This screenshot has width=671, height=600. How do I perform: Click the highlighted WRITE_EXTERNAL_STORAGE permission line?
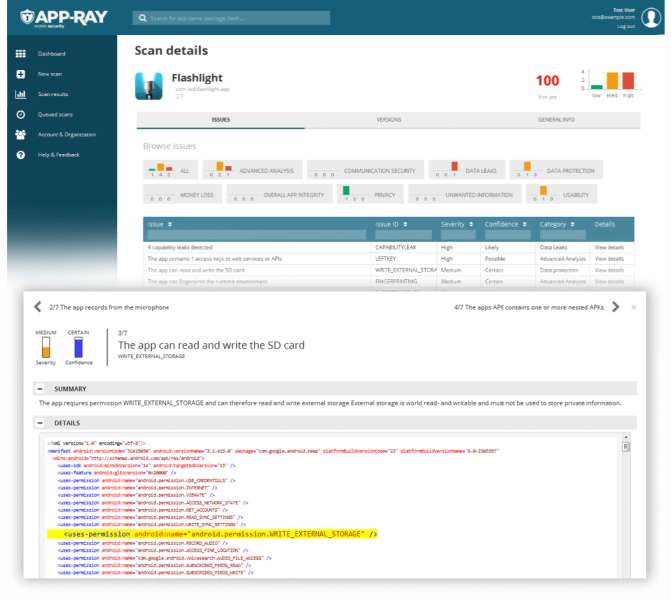pos(212,534)
